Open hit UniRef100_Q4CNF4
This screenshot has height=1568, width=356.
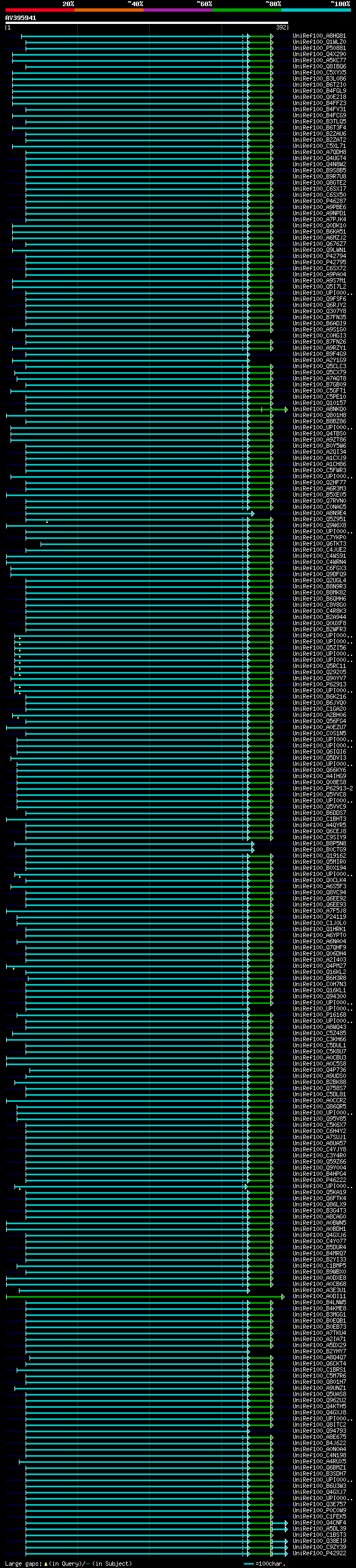tap(319, 1523)
